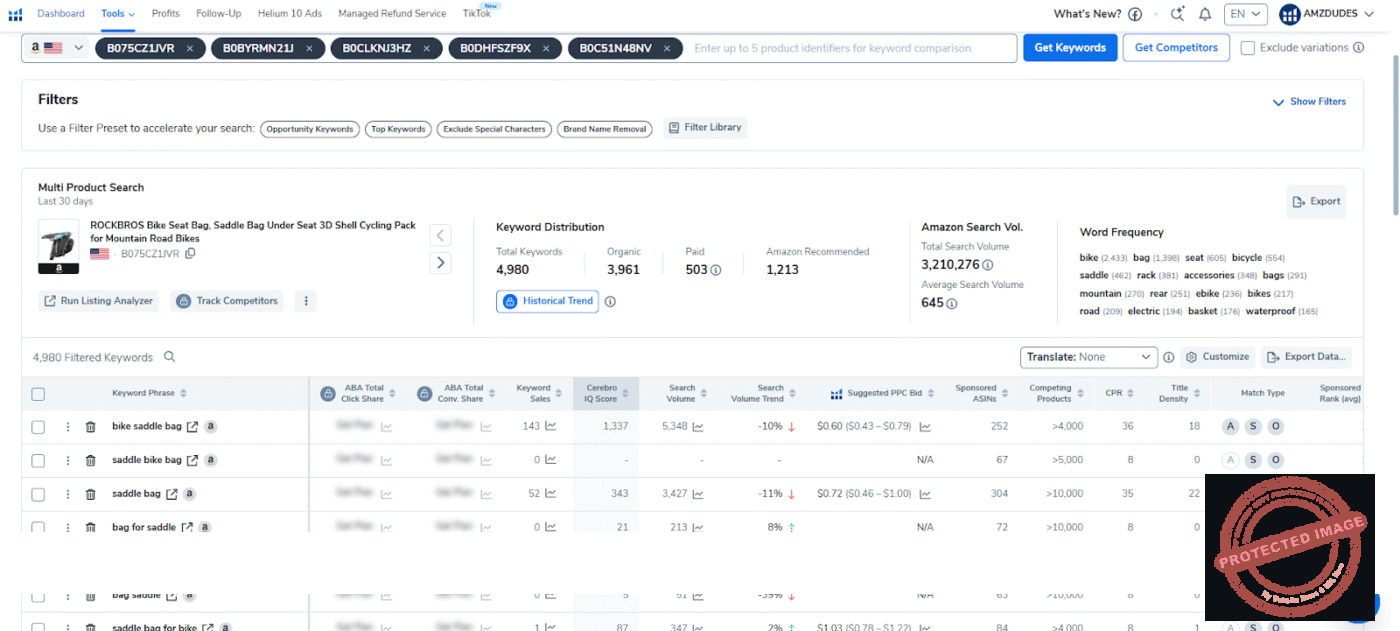Click the Get Competitors button
1400x631 pixels.
tap(1176, 48)
